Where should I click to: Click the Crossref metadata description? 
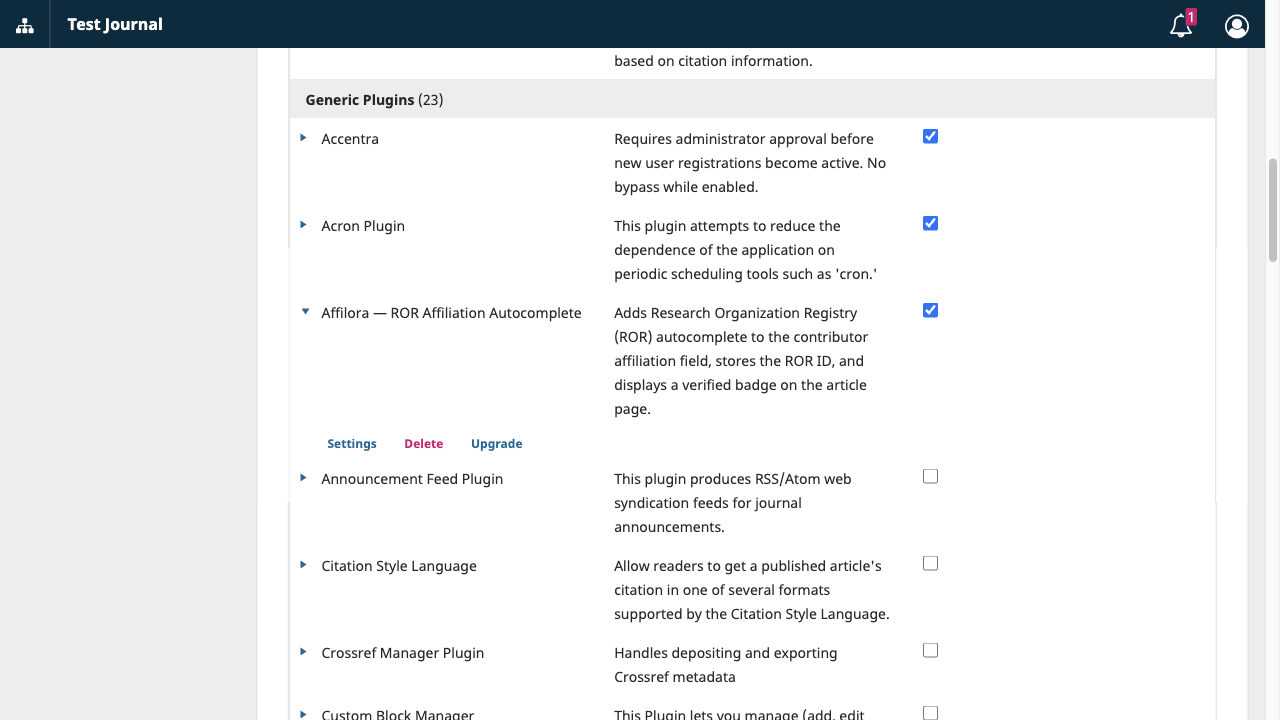pyautogui.click(x=726, y=665)
